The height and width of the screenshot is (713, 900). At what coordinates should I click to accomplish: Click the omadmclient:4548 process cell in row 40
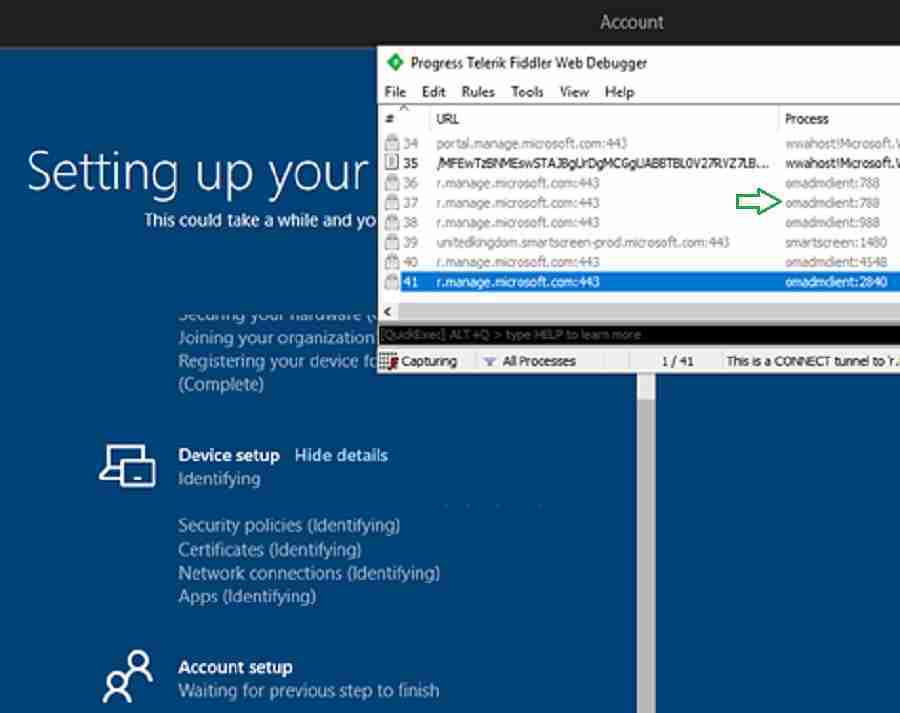coord(836,262)
